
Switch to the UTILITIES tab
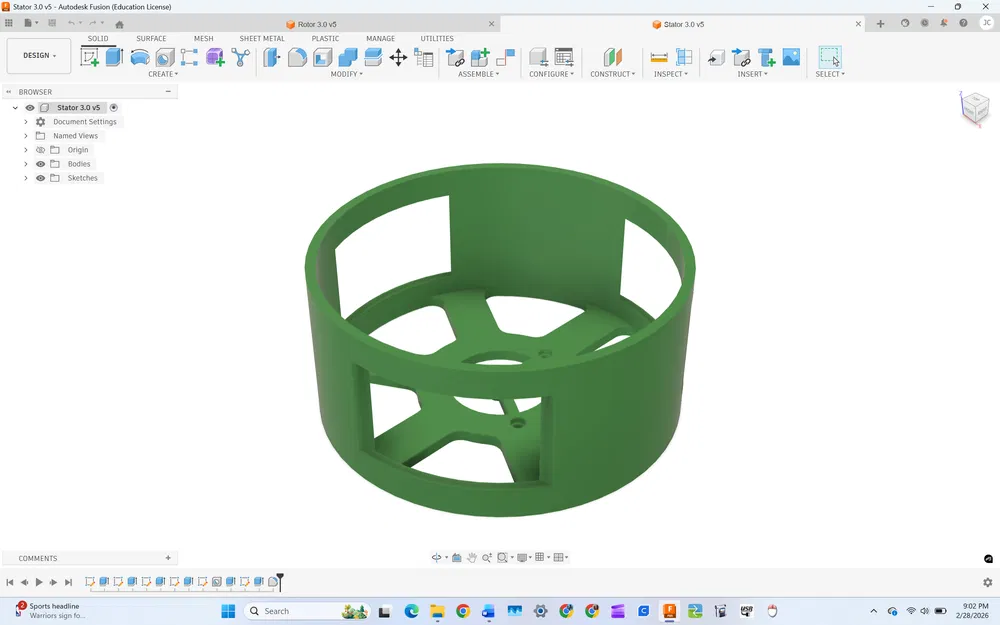tap(437, 38)
